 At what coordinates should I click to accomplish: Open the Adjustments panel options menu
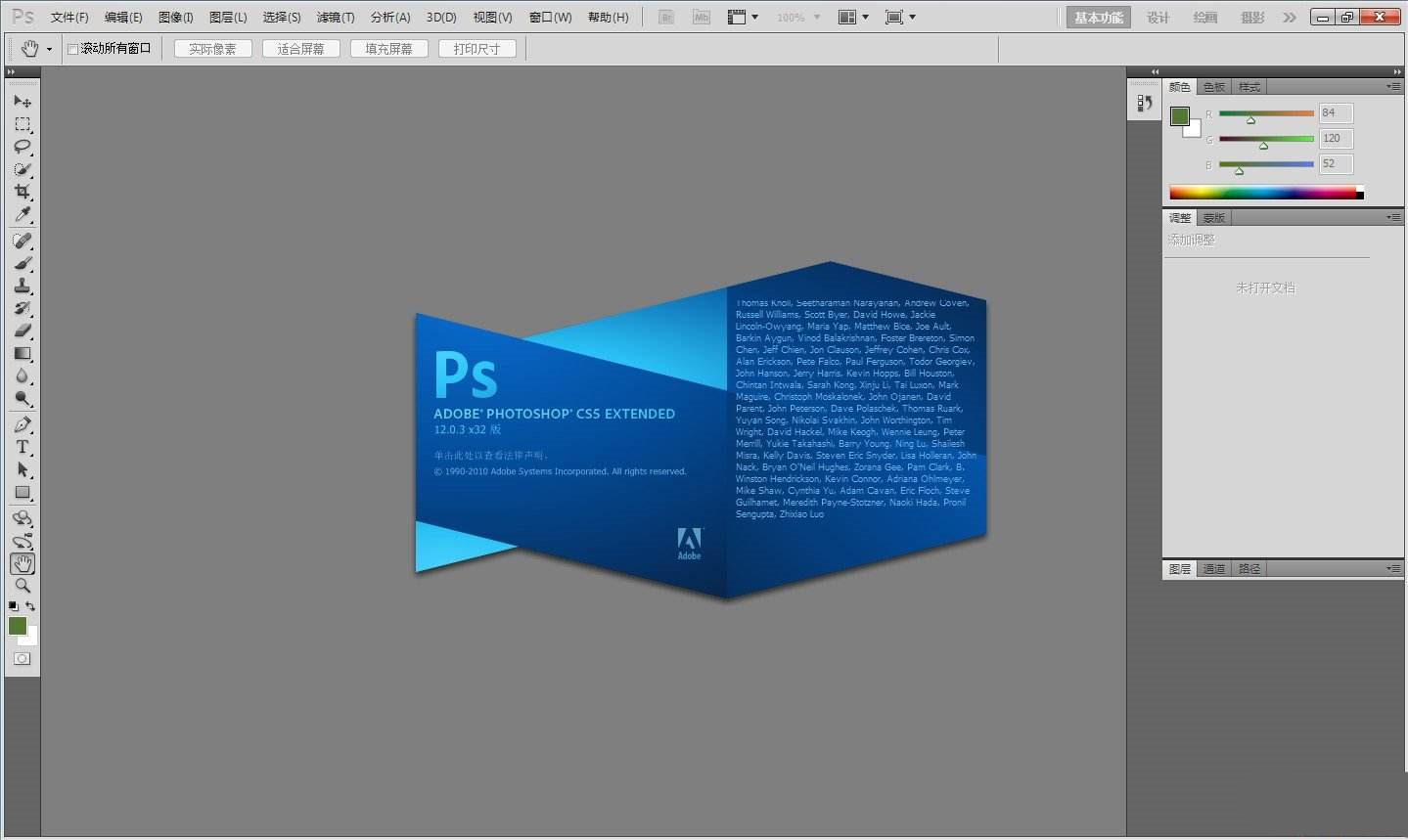[1393, 217]
